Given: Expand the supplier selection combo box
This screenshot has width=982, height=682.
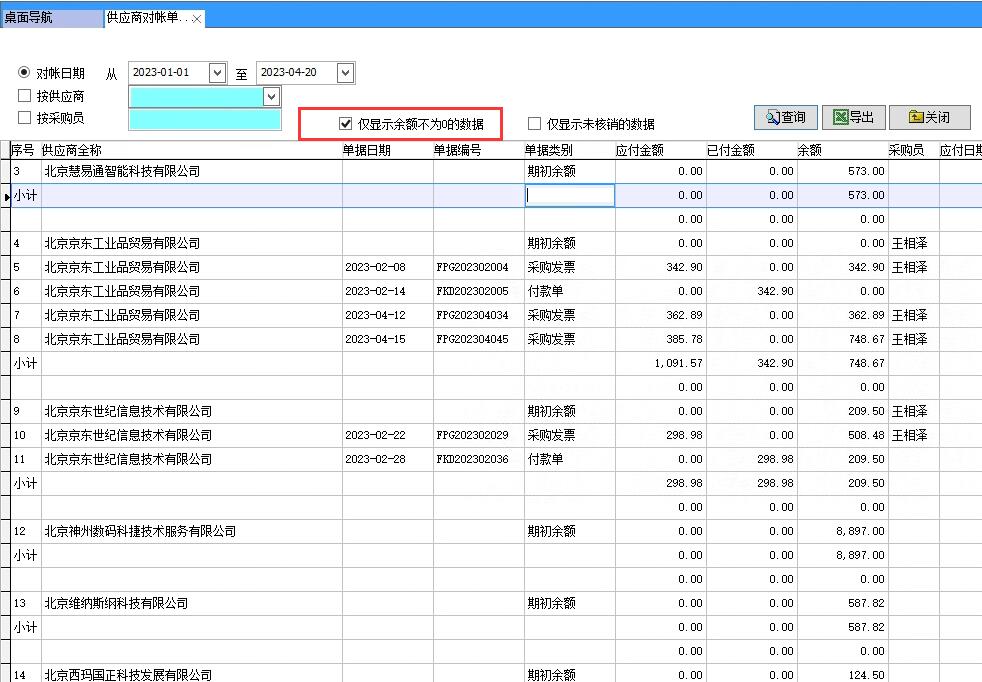Looking at the screenshot, I should pyautogui.click(x=270, y=96).
